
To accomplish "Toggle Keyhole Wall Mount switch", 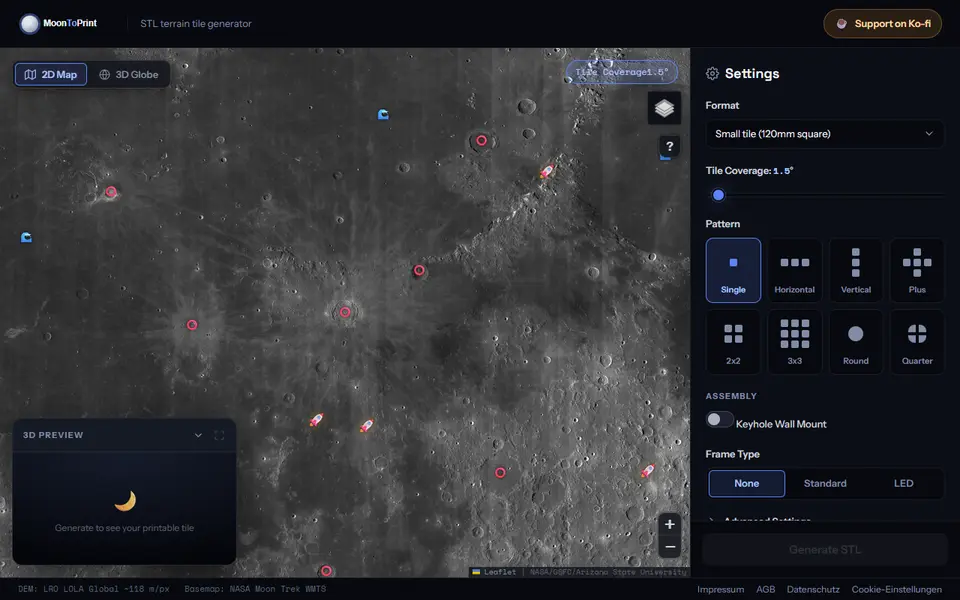I will [719, 420].
